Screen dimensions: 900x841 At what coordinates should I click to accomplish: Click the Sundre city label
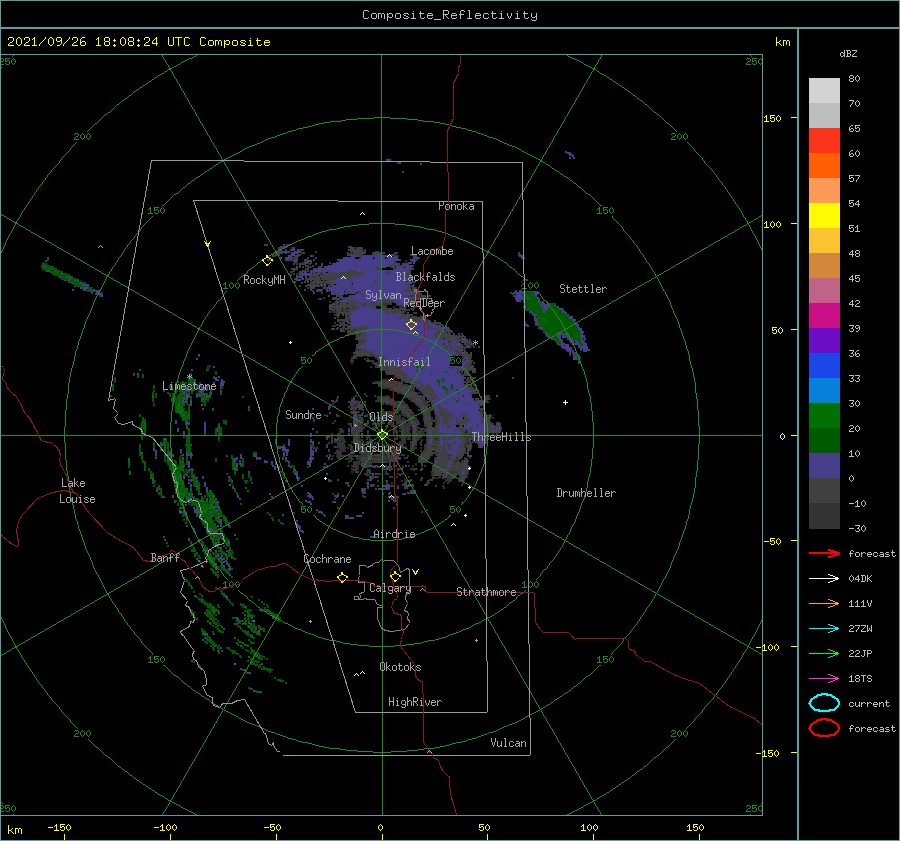point(303,414)
